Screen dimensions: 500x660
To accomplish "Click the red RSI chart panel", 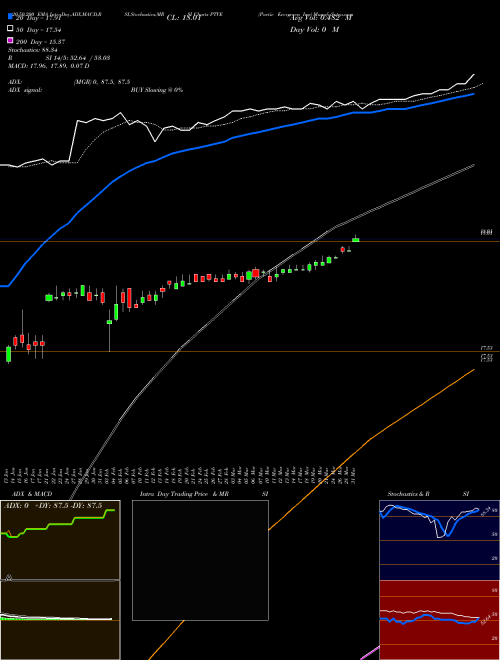I will click(439, 620).
